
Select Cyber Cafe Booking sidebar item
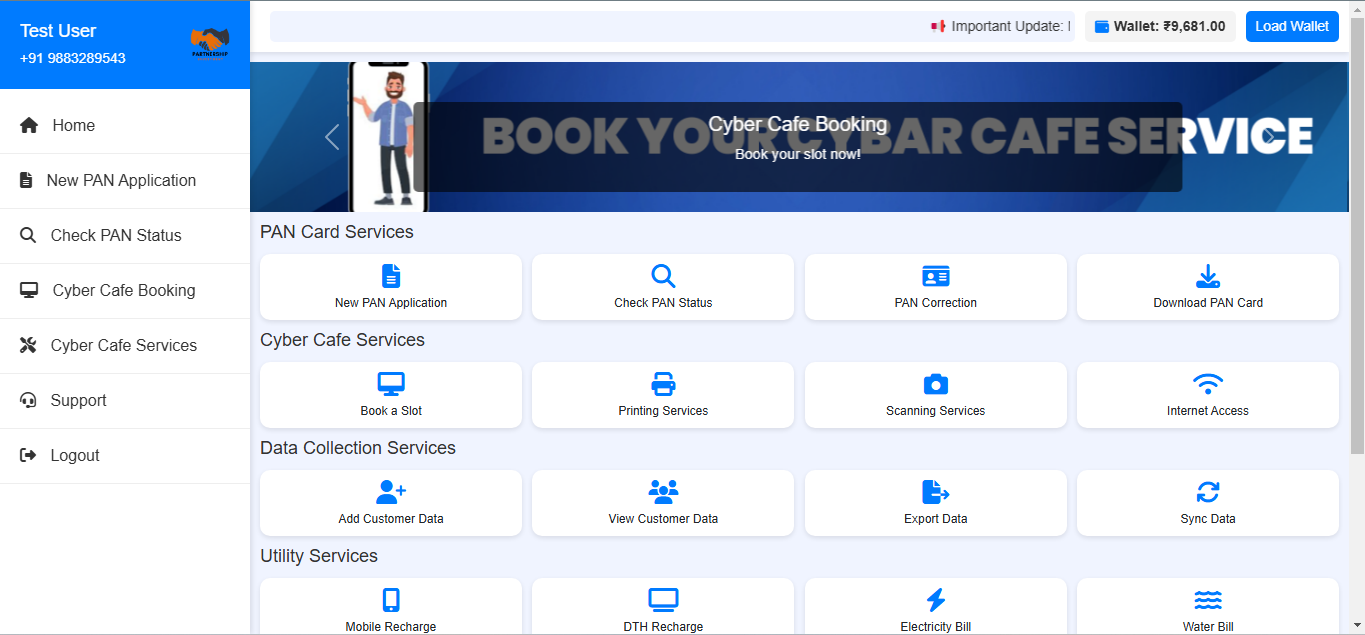tap(123, 291)
